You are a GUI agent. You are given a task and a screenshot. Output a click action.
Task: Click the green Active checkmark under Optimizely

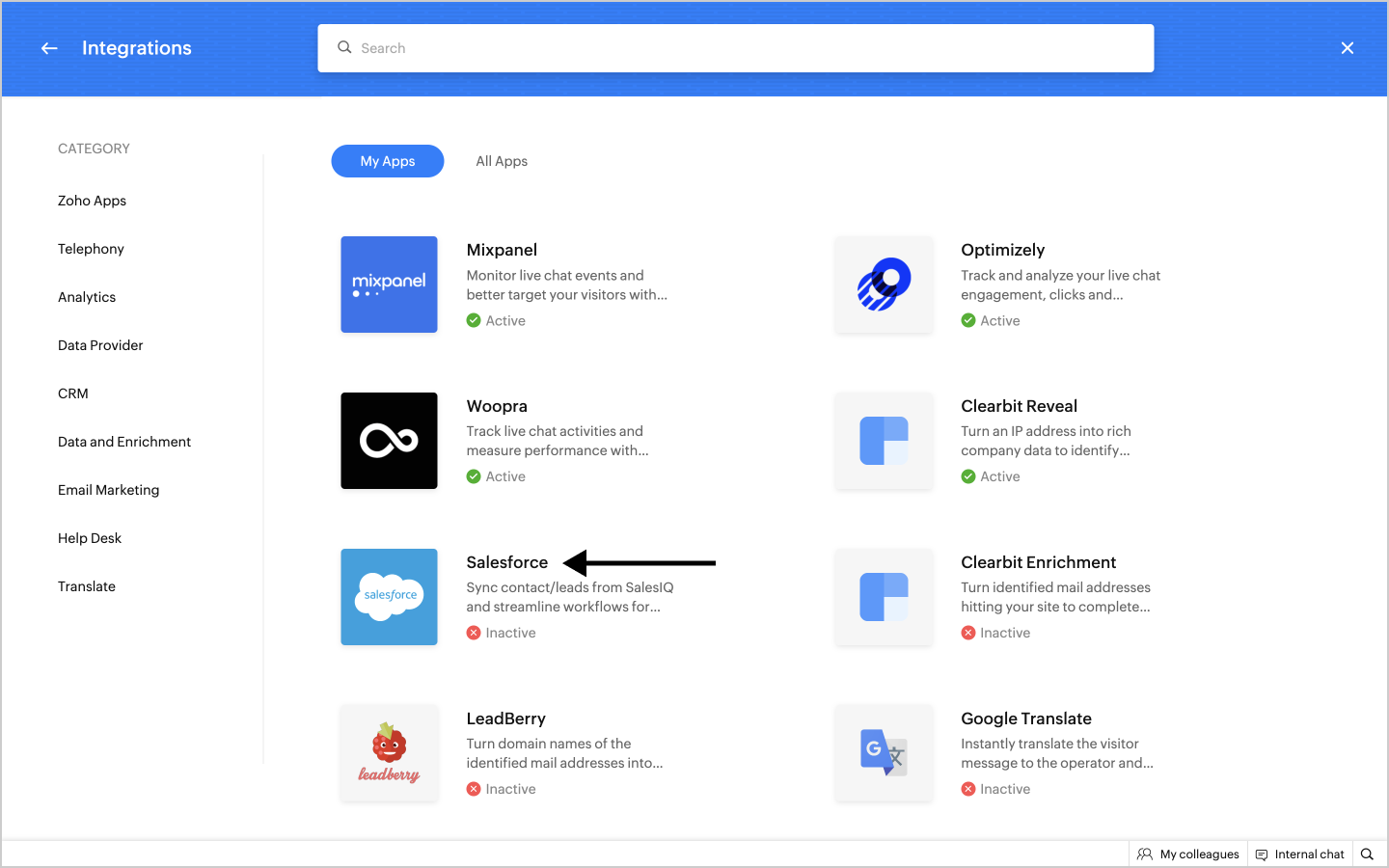coord(968,320)
